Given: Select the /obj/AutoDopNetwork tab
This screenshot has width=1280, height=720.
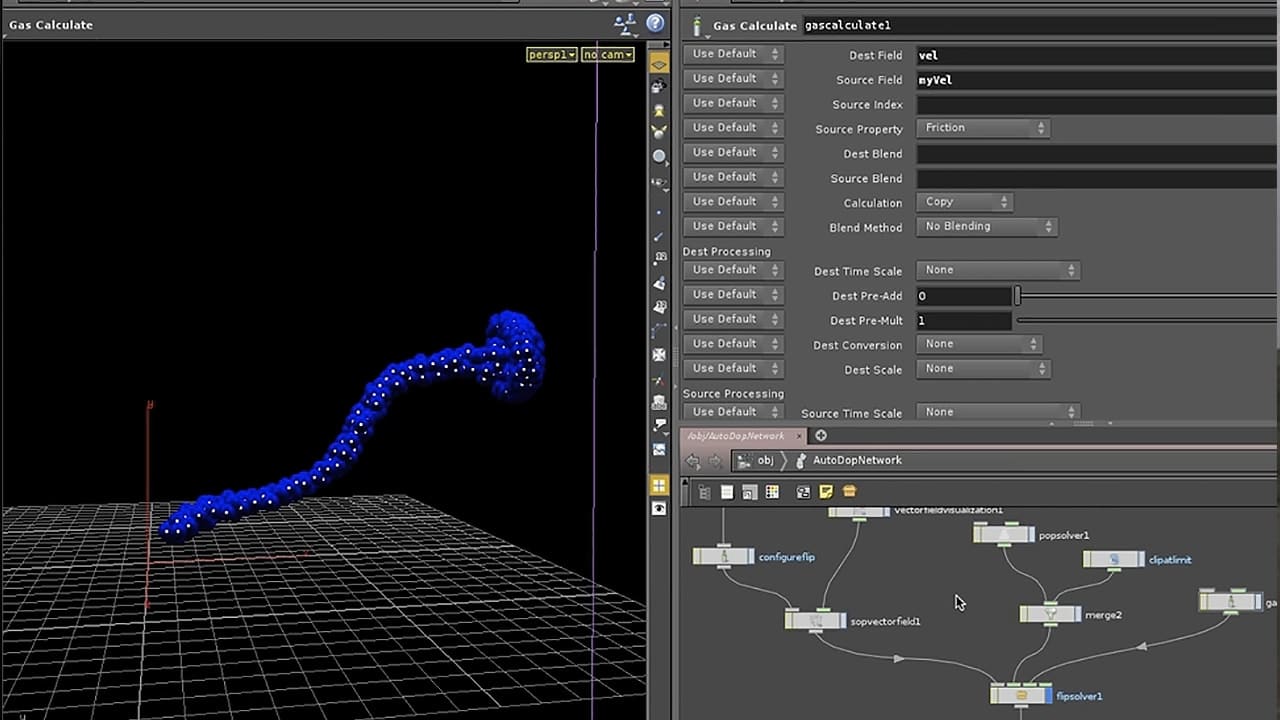Looking at the screenshot, I should (x=737, y=436).
